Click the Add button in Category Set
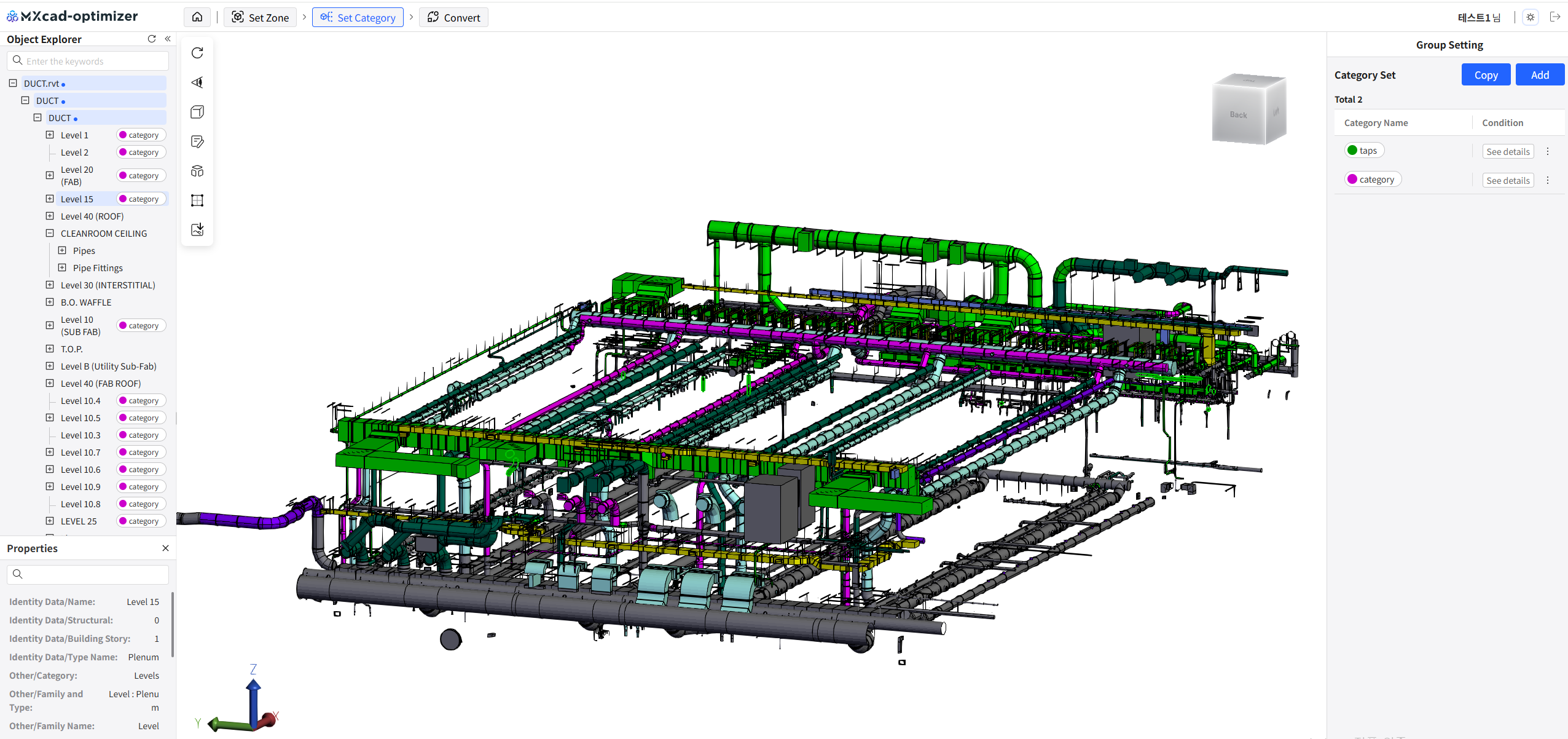Viewport: 1568px width, 739px height. point(1539,75)
